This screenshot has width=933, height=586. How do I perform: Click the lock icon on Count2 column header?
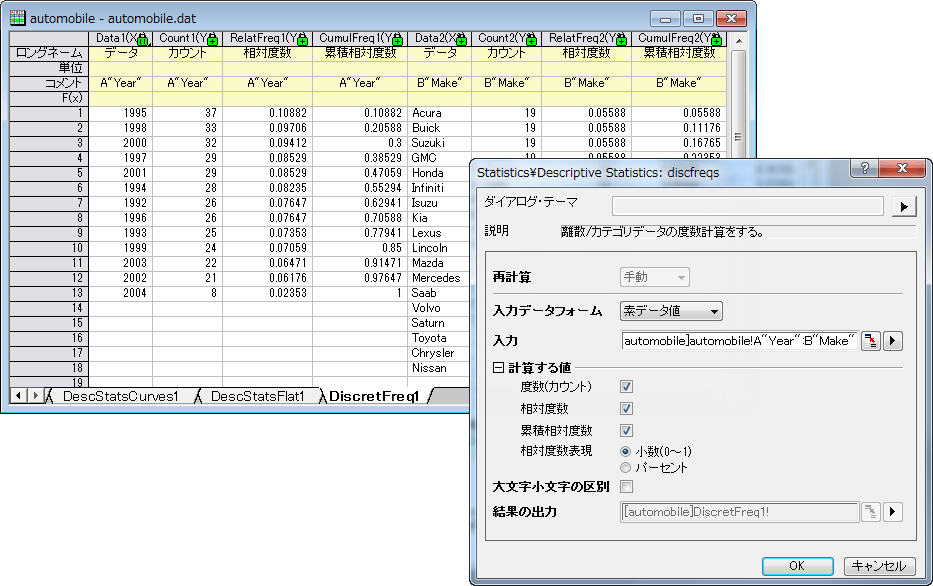click(531, 40)
